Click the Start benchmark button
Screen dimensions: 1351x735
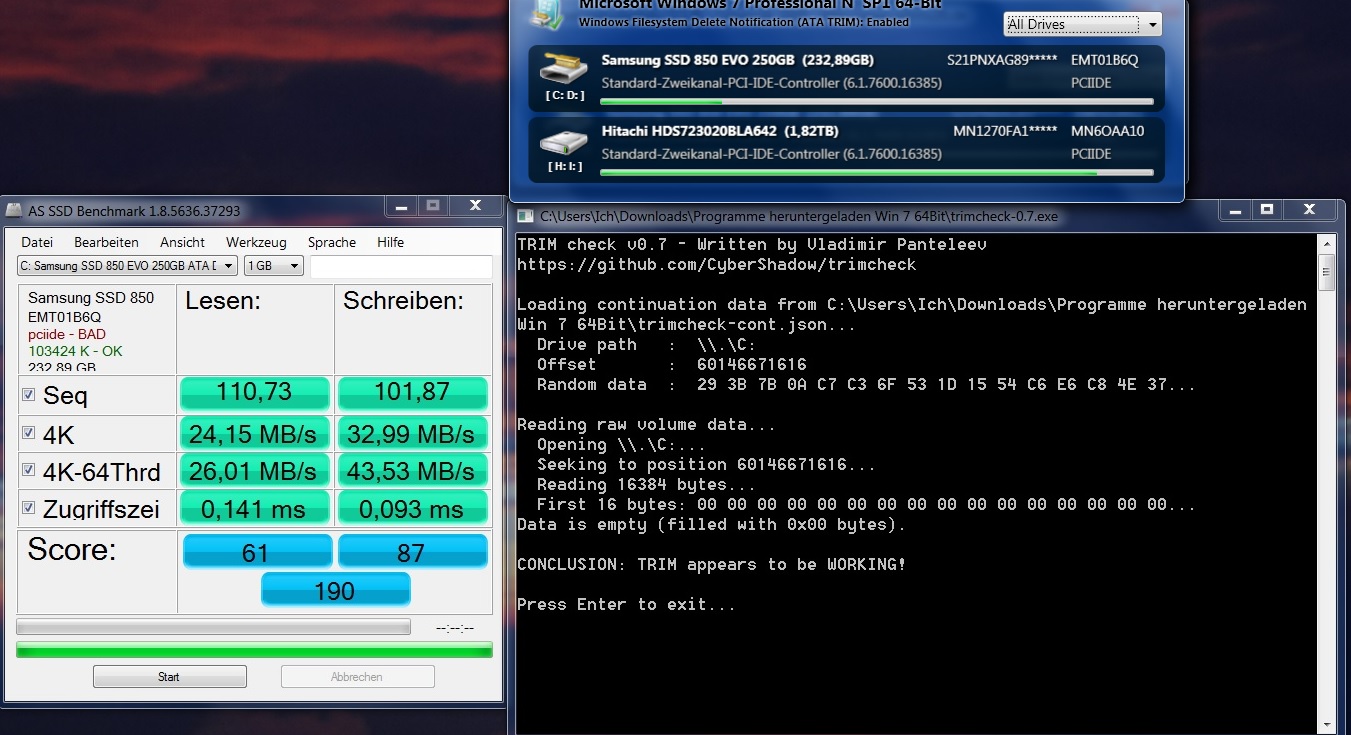[x=169, y=677]
